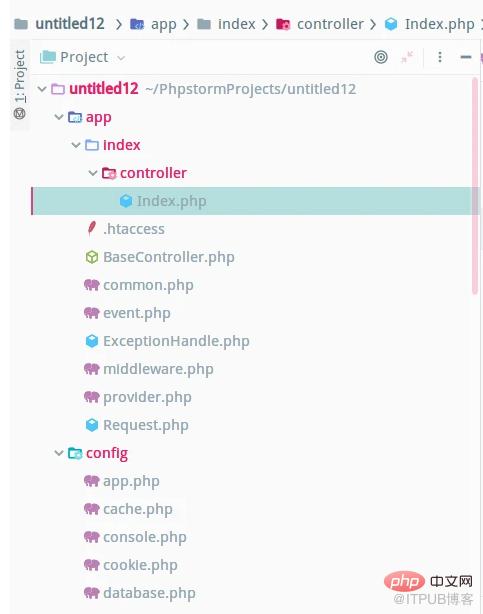The image size is (483, 614).
Task: Click the collapse all arrows icon
Action: [407, 57]
